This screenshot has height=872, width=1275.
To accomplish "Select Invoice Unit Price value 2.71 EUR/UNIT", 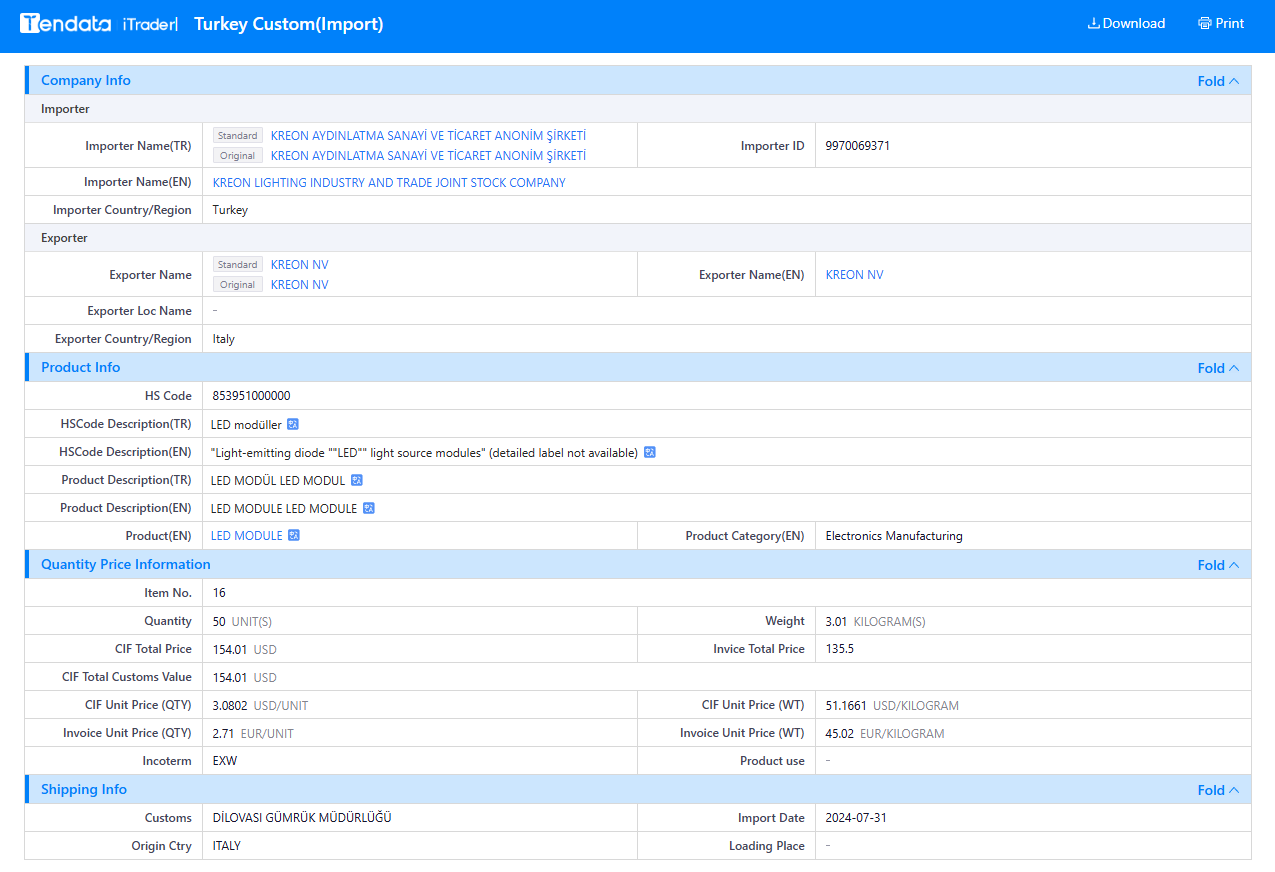I will [253, 734].
